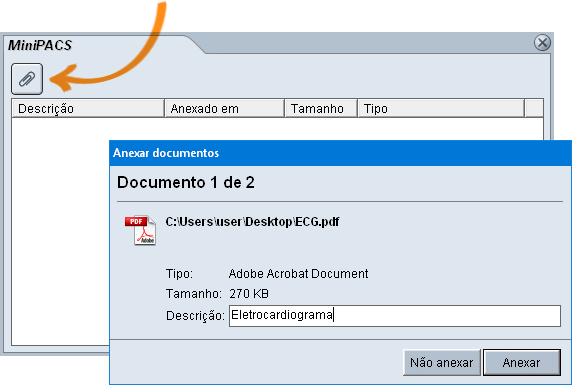Viewport: 572px width, 385px height.
Task: Click the Adobe Acrobat Document type text
Action: click(298, 274)
